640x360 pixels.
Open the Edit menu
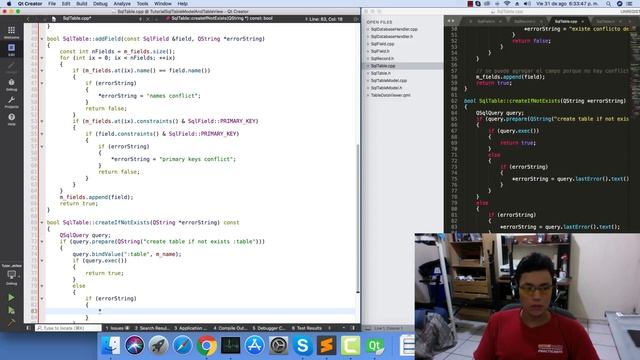click(x=66, y=4)
